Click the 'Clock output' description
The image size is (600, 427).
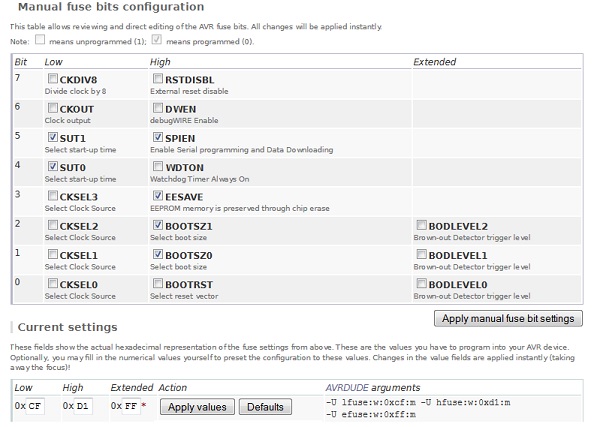[68, 121]
